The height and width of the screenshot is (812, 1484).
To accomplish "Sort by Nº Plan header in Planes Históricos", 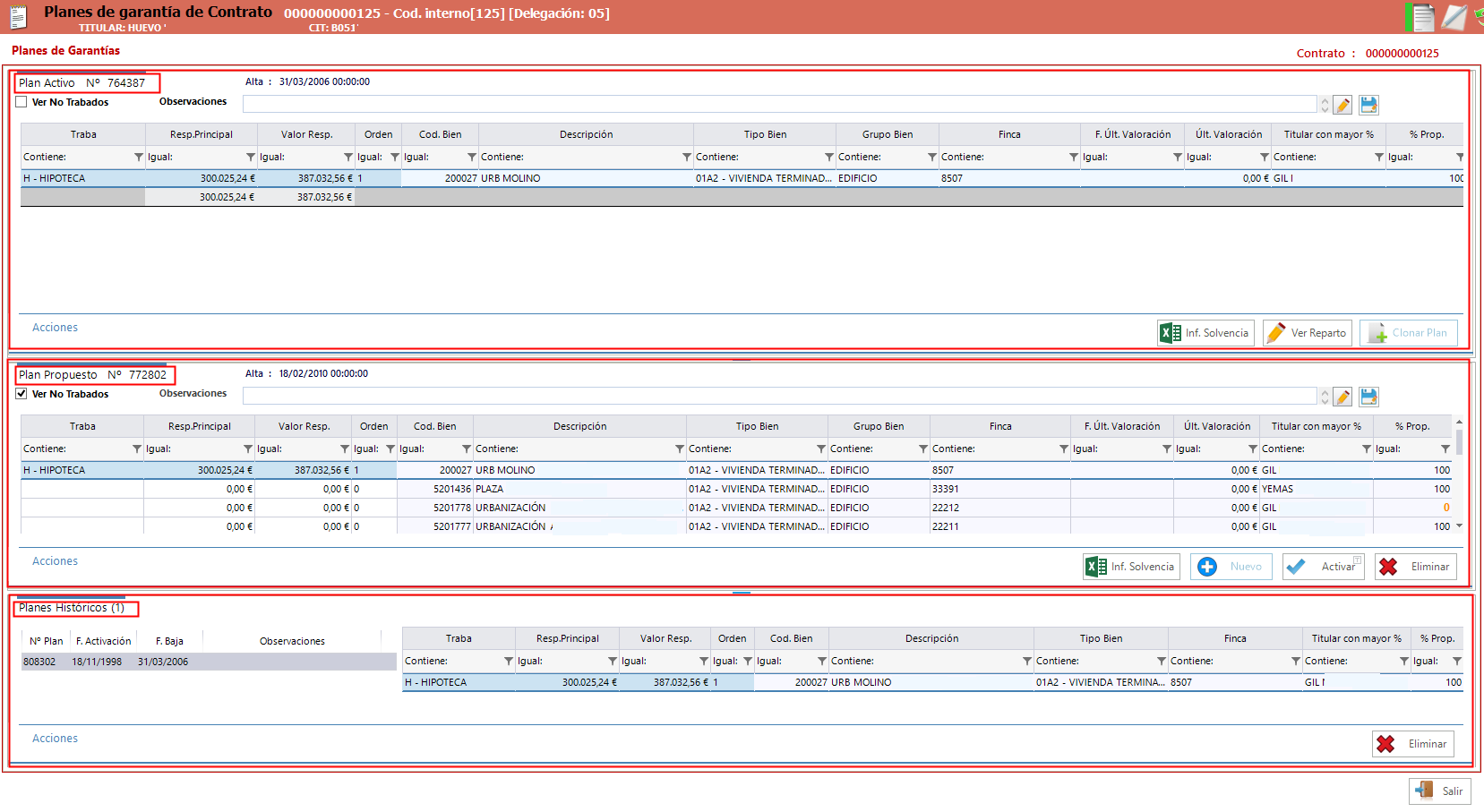I will pyautogui.click(x=47, y=641).
